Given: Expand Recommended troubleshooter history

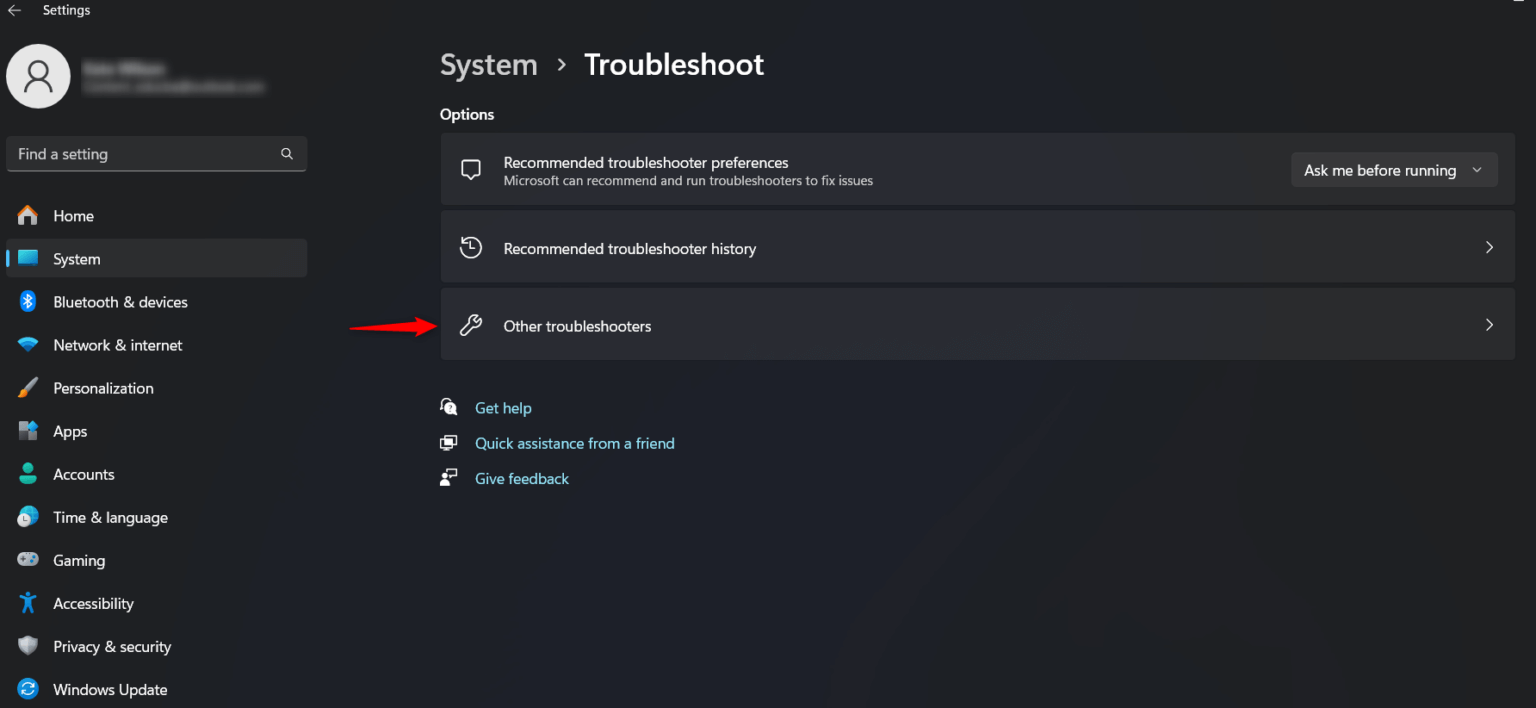Looking at the screenshot, I should 977,247.
